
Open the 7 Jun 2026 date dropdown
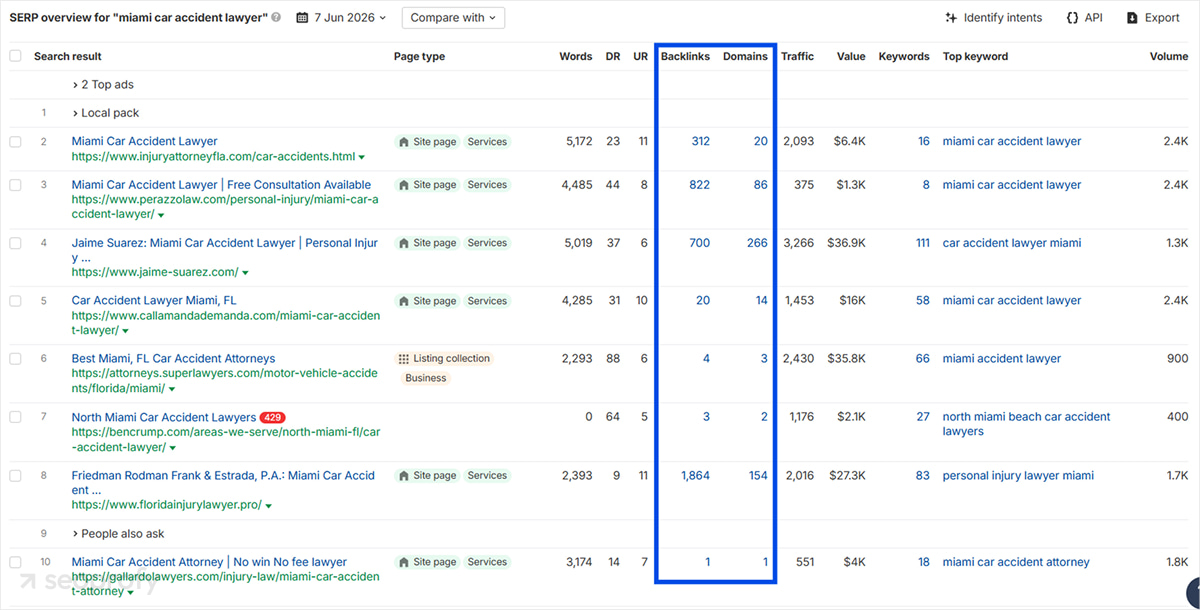point(341,18)
